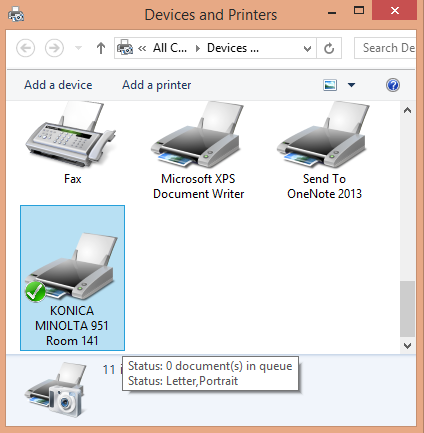The image size is (424, 433).
Task: Select the Fax device icon
Action: [71, 135]
